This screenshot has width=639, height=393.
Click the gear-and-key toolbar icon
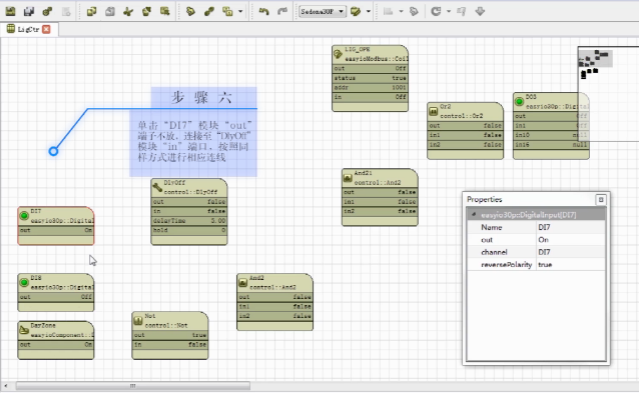pos(47,11)
